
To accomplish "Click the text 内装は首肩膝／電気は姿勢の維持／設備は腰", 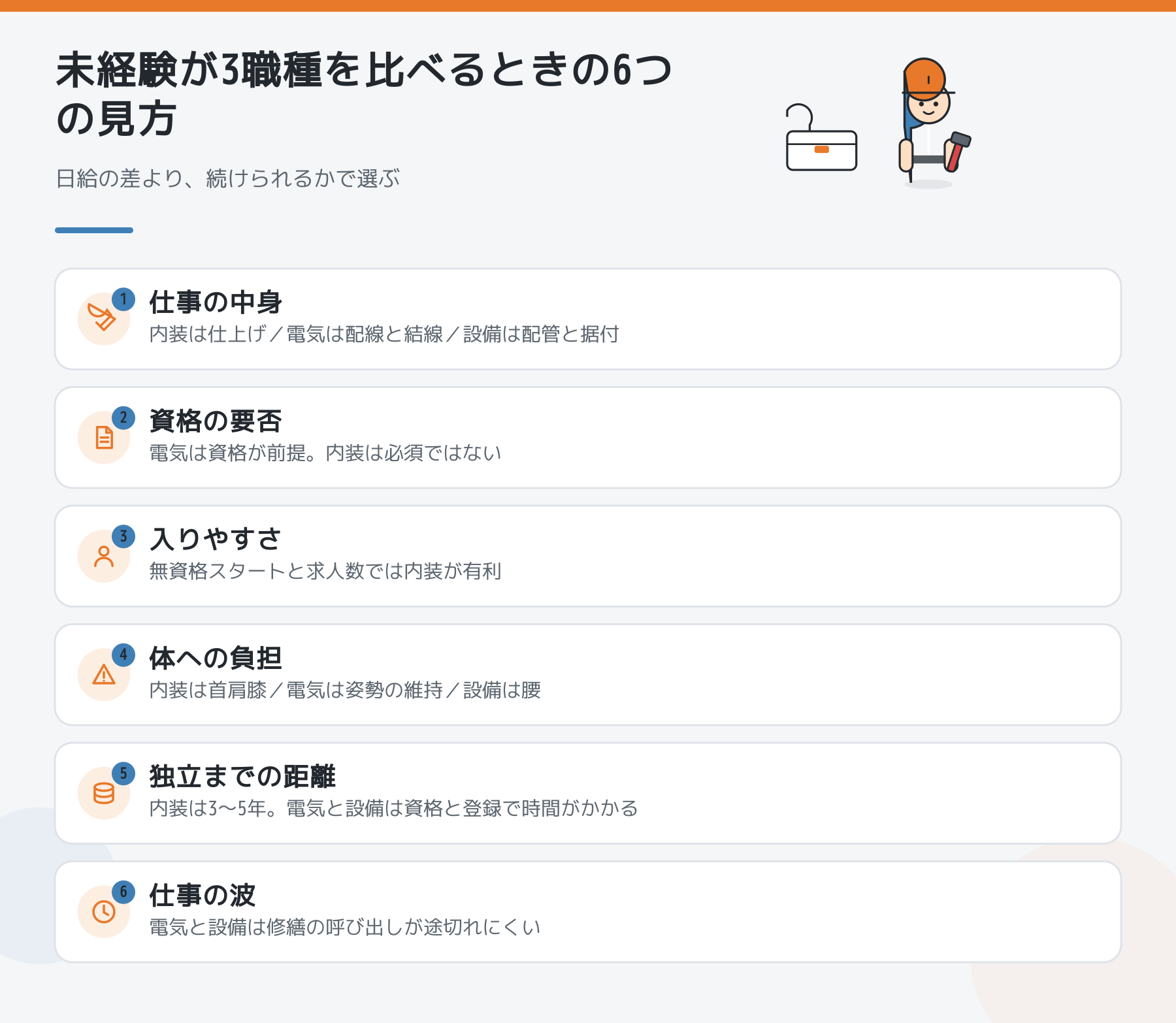I will [345, 690].
